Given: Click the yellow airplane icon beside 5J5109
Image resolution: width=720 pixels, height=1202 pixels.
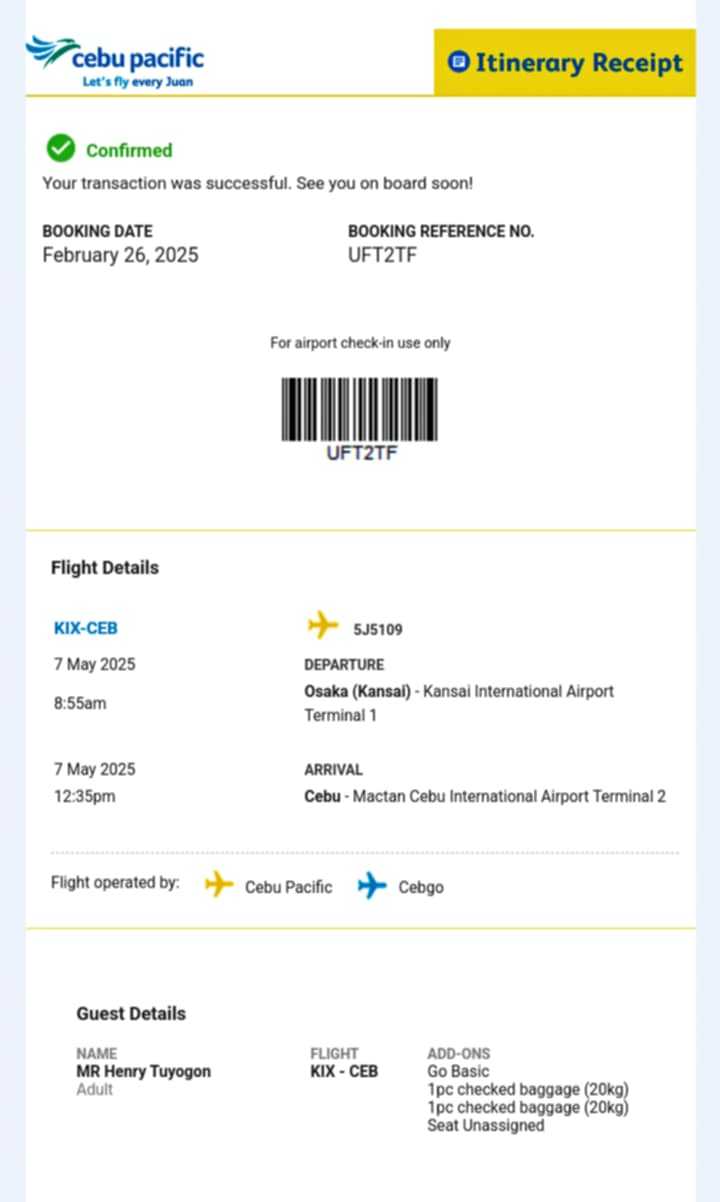Looking at the screenshot, I should pos(322,626).
